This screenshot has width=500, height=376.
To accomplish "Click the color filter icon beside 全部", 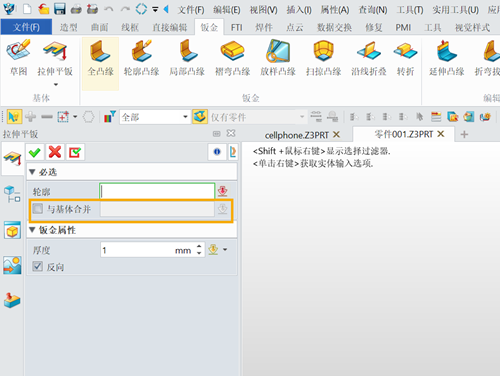I will (x=109, y=117).
